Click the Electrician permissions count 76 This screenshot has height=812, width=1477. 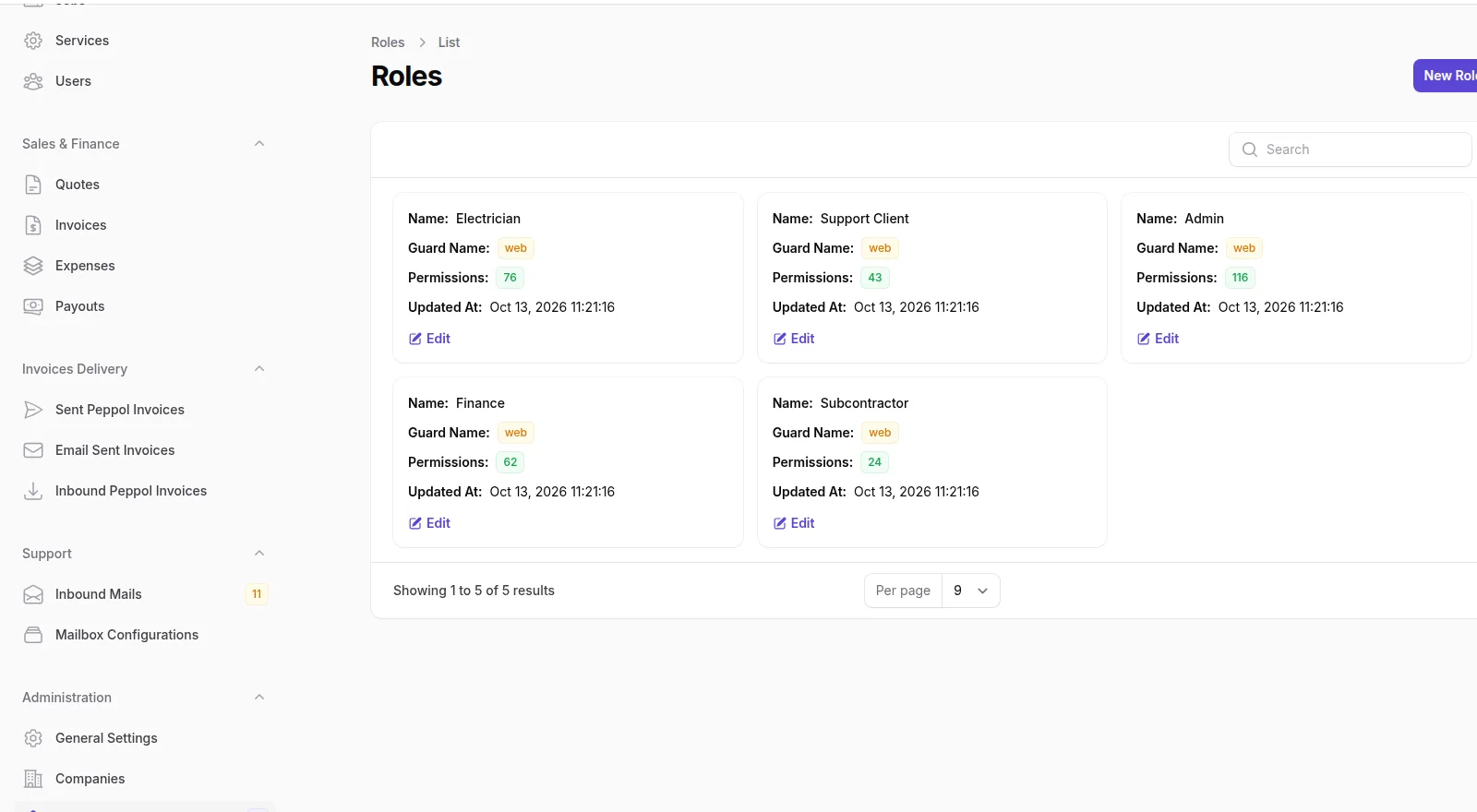point(510,278)
